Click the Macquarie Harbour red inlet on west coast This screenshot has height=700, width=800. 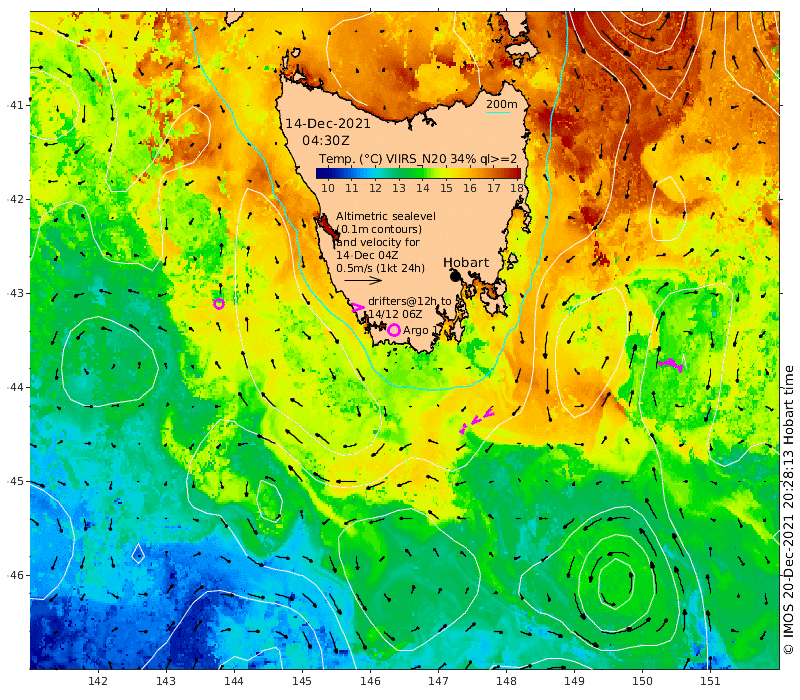click(x=327, y=227)
